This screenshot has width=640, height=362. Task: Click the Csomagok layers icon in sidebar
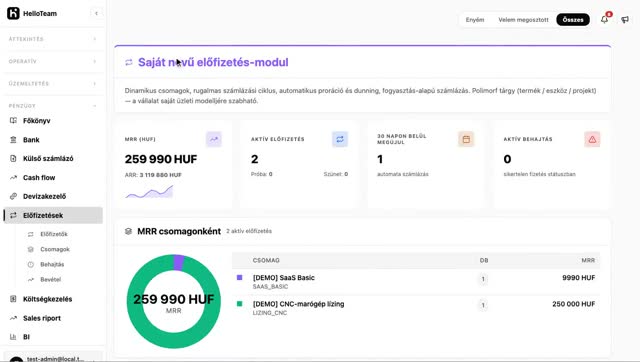pos(31,249)
